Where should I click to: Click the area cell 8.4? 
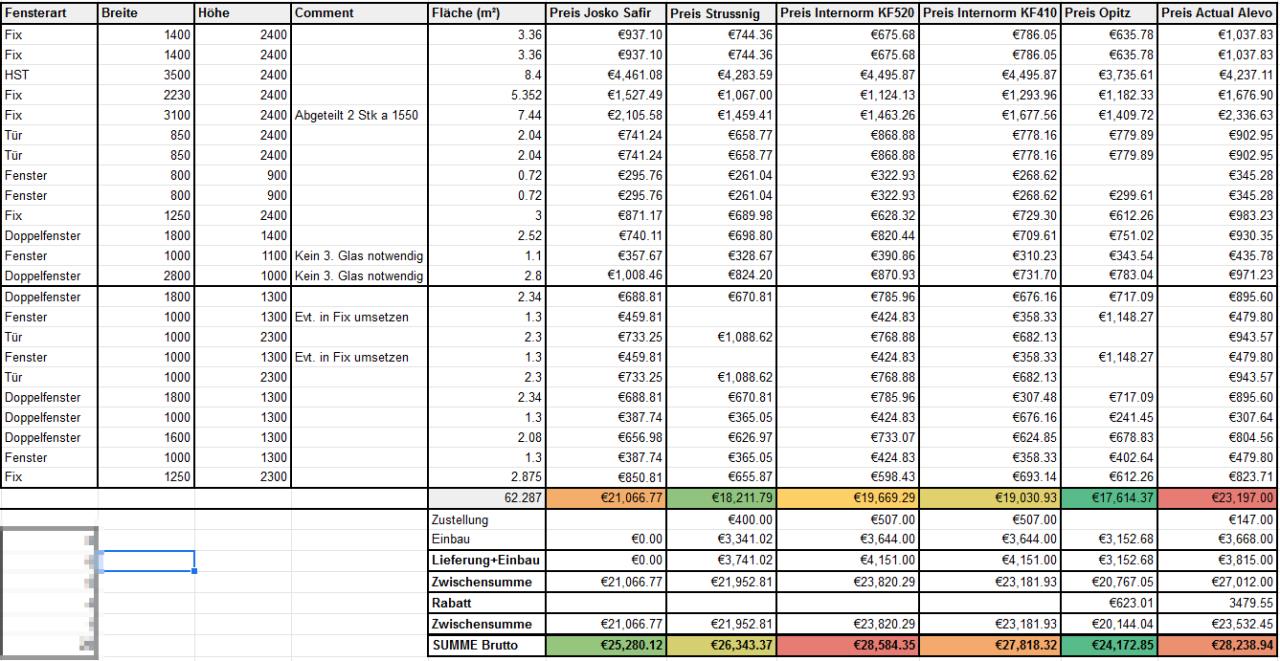(x=487, y=73)
